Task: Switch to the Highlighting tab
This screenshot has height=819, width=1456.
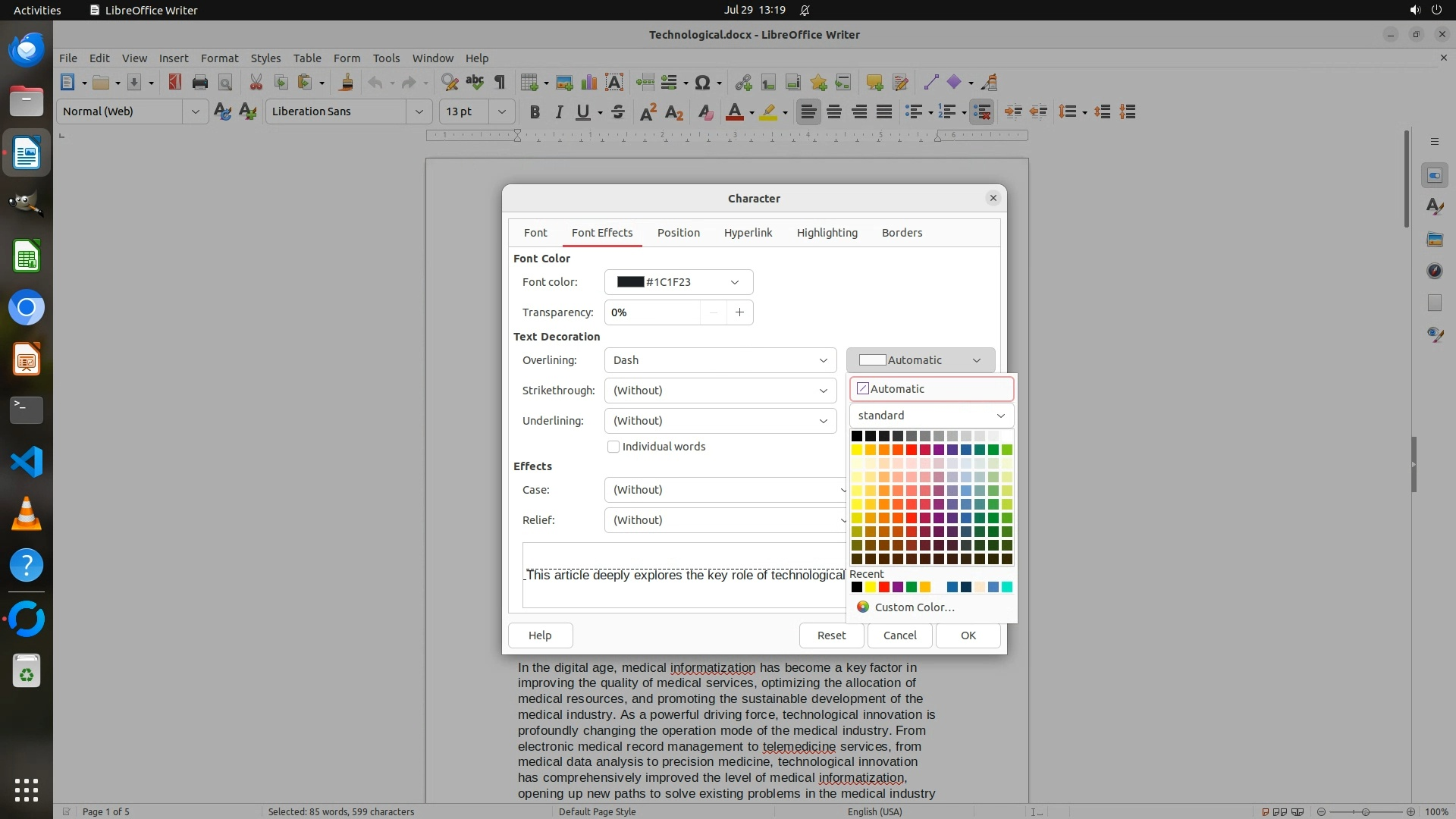Action: (x=827, y=233)
